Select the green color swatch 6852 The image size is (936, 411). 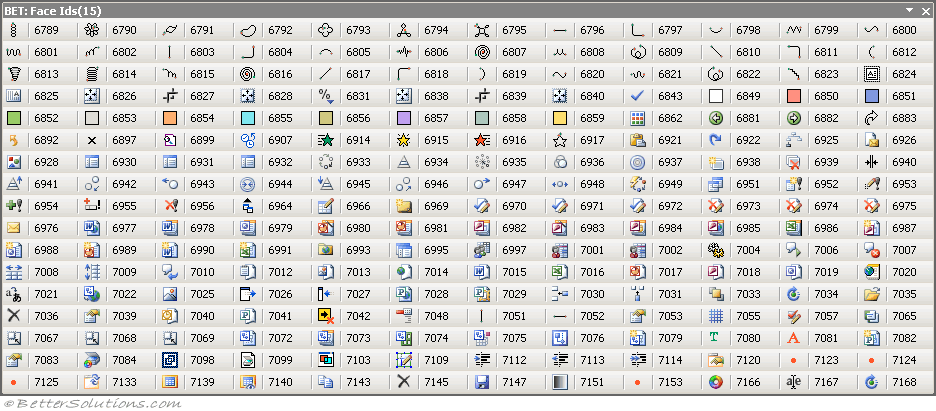[14, 118]
